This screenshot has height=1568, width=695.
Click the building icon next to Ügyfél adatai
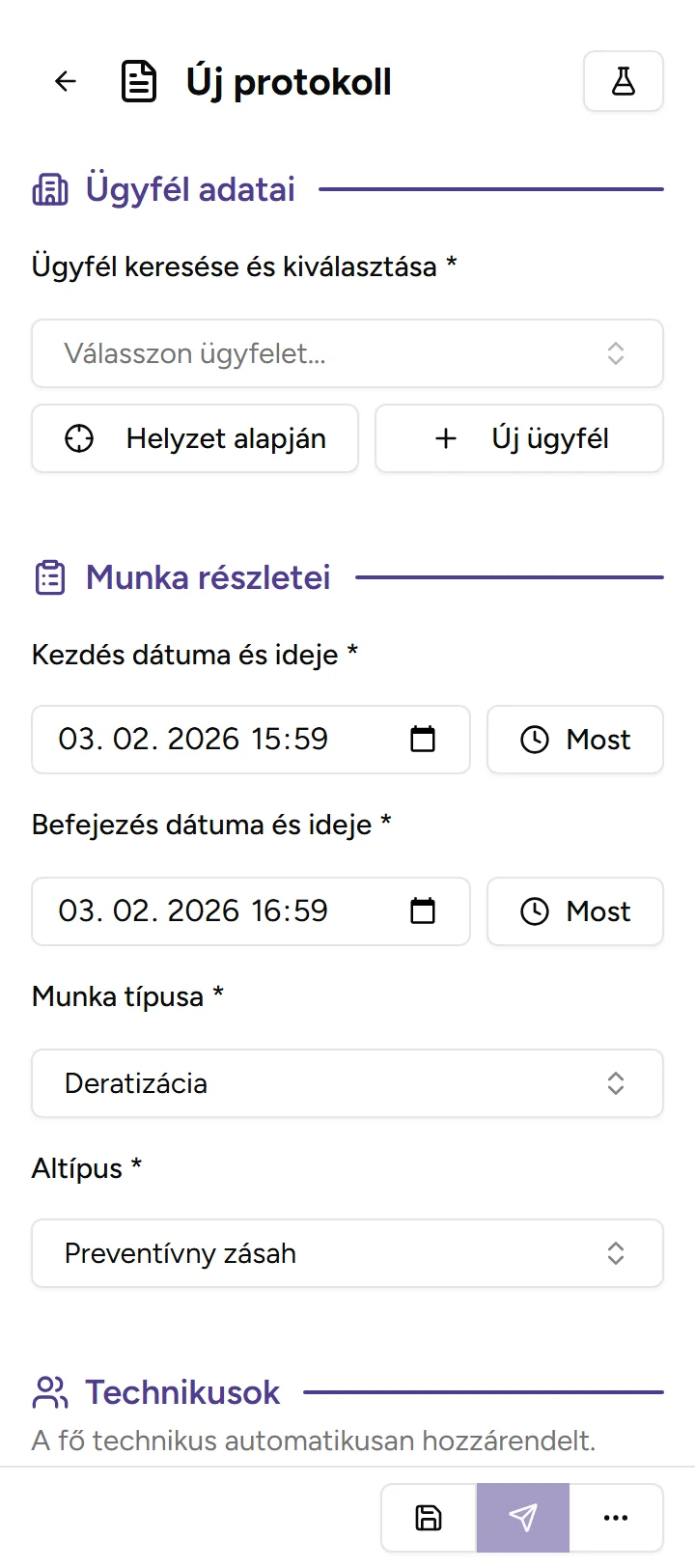point(48,188)
